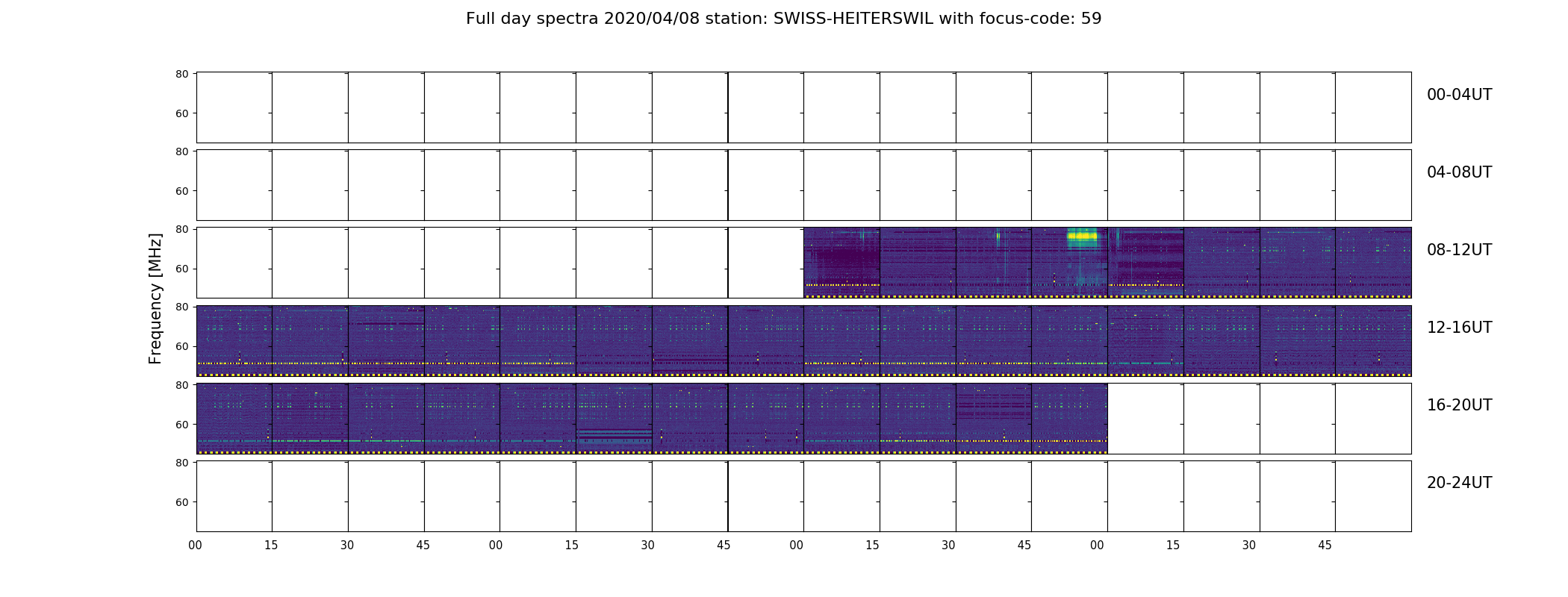
Task: Click the 12-16UT panel with a dark line near 72 MHz
Action: click(386, 340)
